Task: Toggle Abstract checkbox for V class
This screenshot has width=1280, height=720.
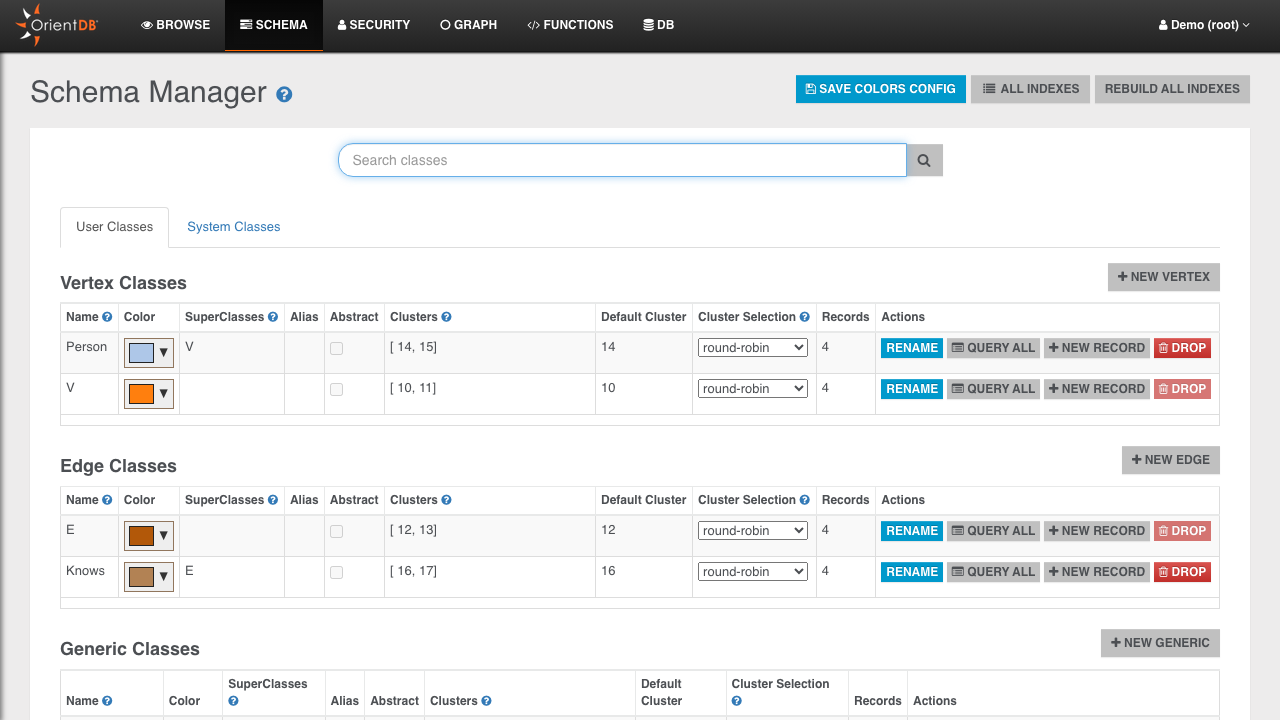Action: tap(336, 390)
